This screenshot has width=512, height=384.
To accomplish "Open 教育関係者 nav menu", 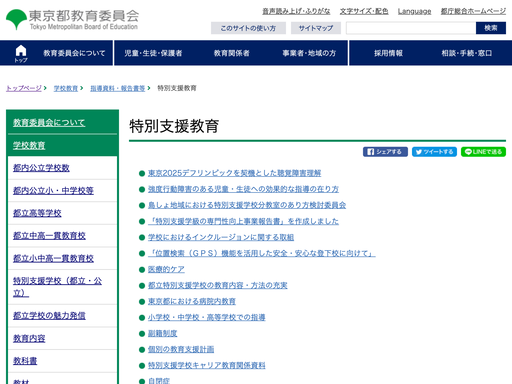I will pos(232,53).
